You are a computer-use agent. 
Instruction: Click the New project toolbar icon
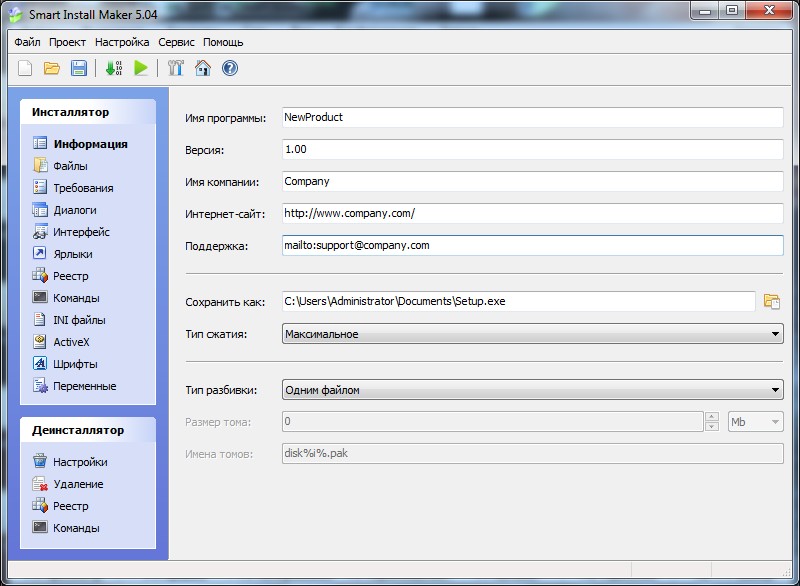pyautogui.click(x=25, y=68)
